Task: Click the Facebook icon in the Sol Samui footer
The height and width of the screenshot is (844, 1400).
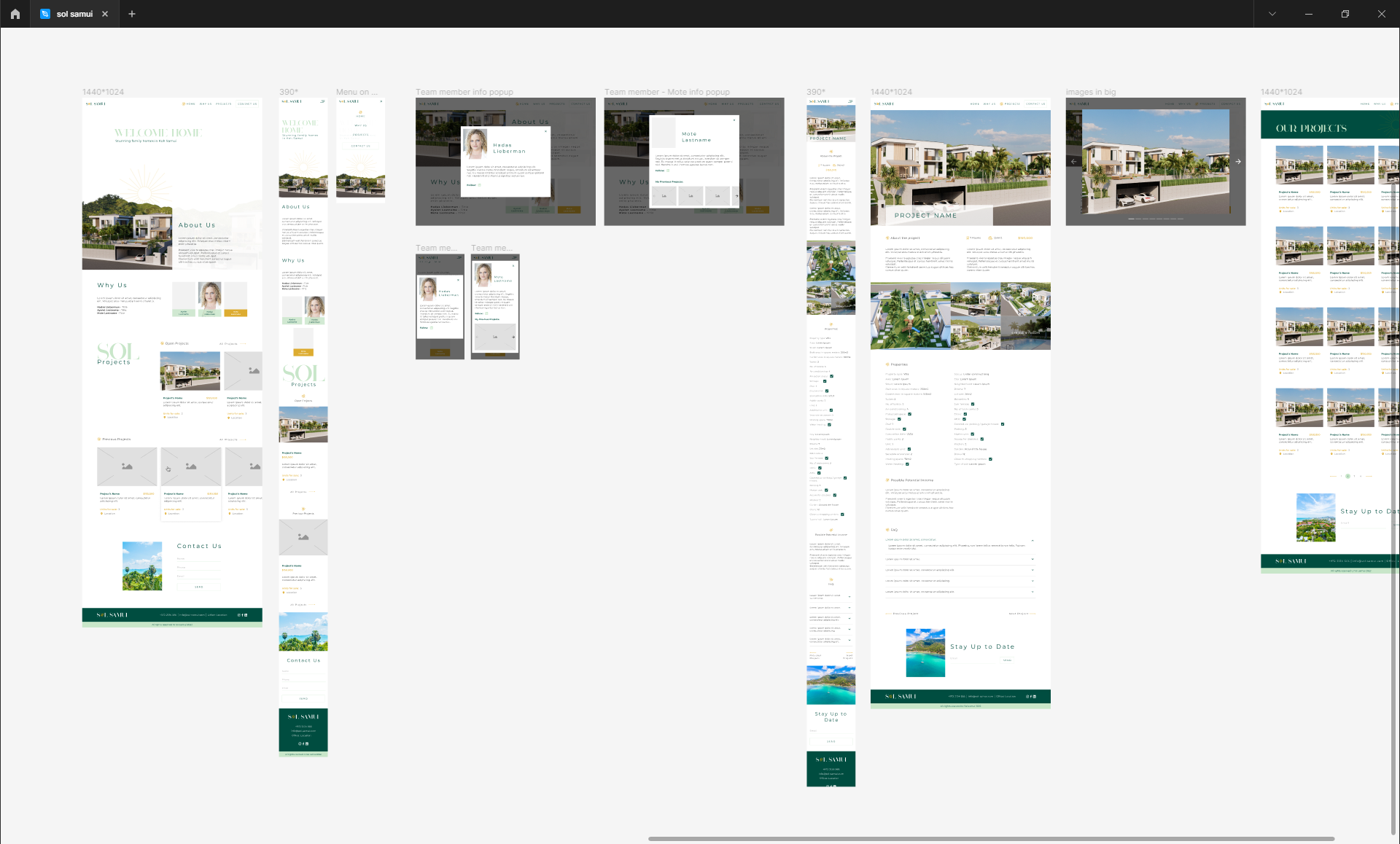Action: (242, 615)
